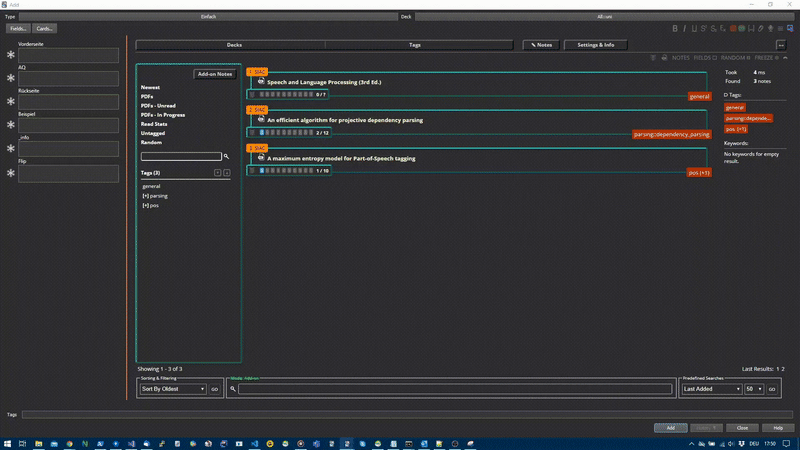Sticky-toggle the _info field
800x450 pixels.
tap(11, 148)
